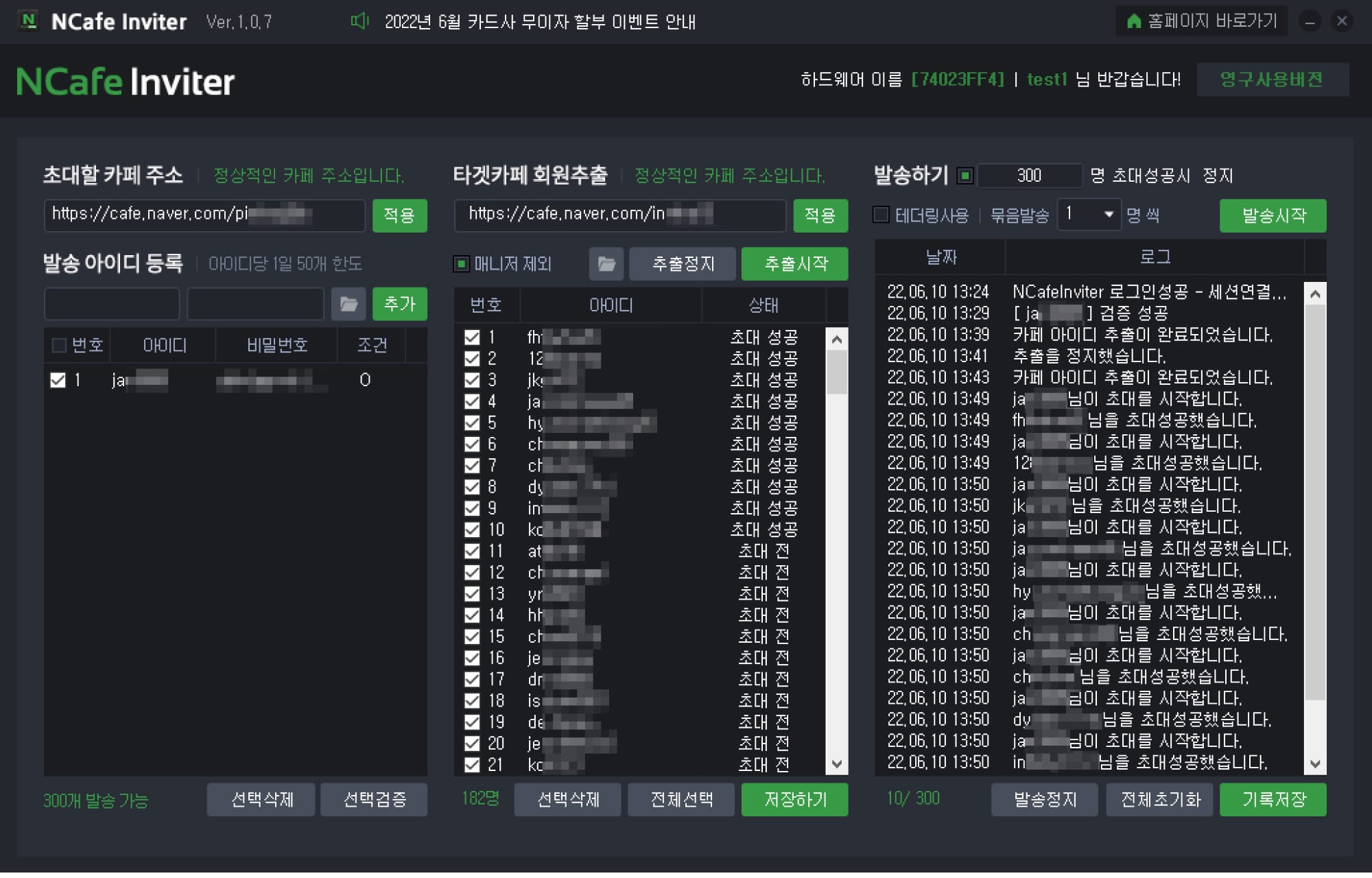
Task: Start extraction with 추출시작
Action: tap(795, 264)
